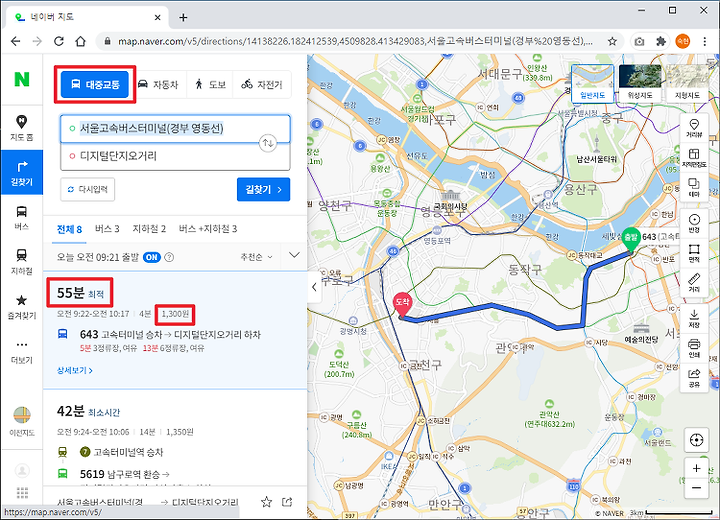The width and height of the screenshot is (720, 520).
Task: Click the 643 bus label on the map
Action: (x=659, y=237)
